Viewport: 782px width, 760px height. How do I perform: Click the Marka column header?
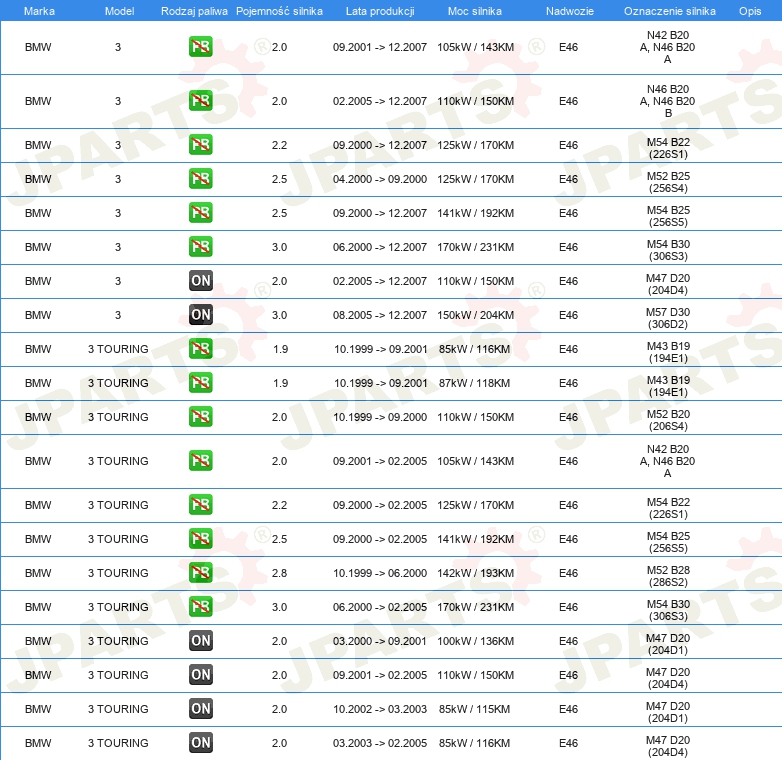pos(39,11)
